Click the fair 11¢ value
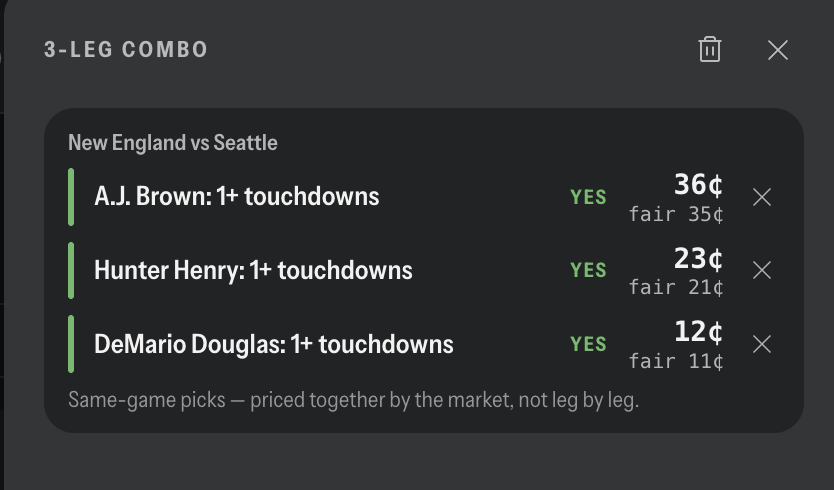 click(676, 362)
